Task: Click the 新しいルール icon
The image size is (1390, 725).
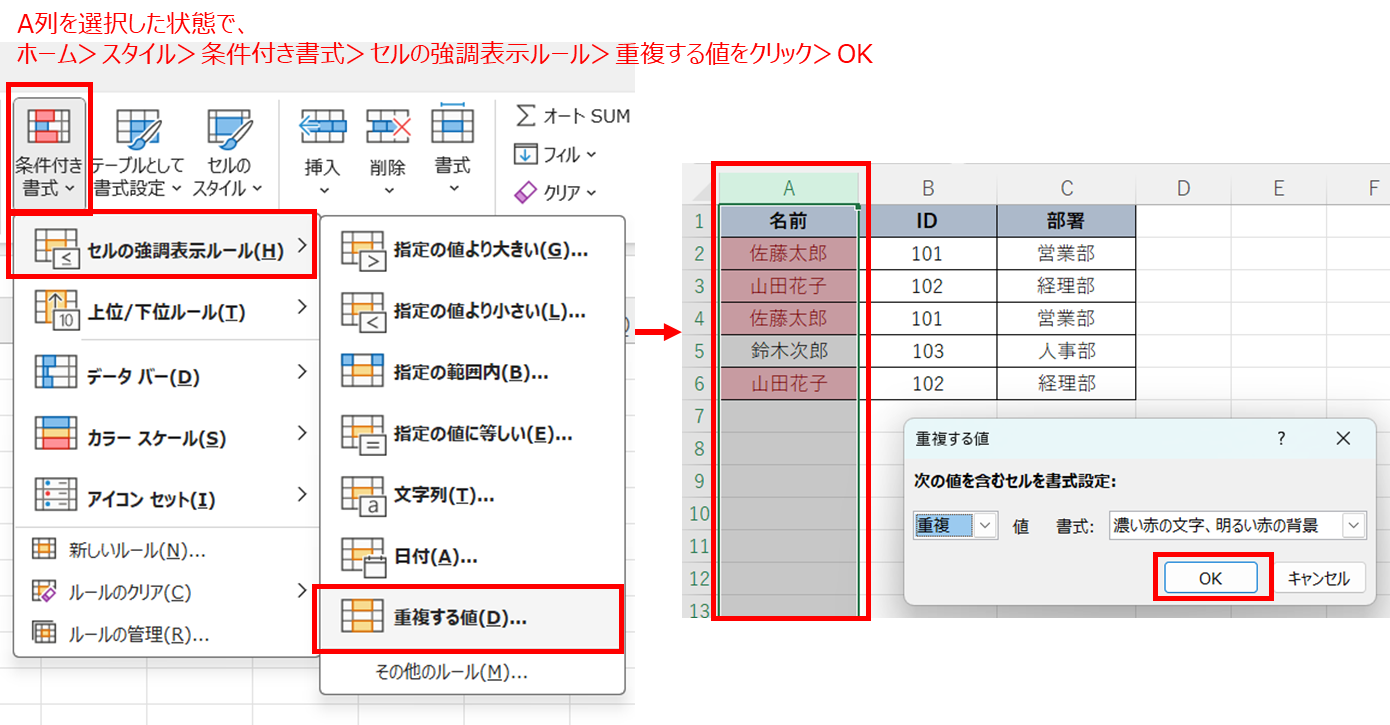Action: tap(44, 549)
